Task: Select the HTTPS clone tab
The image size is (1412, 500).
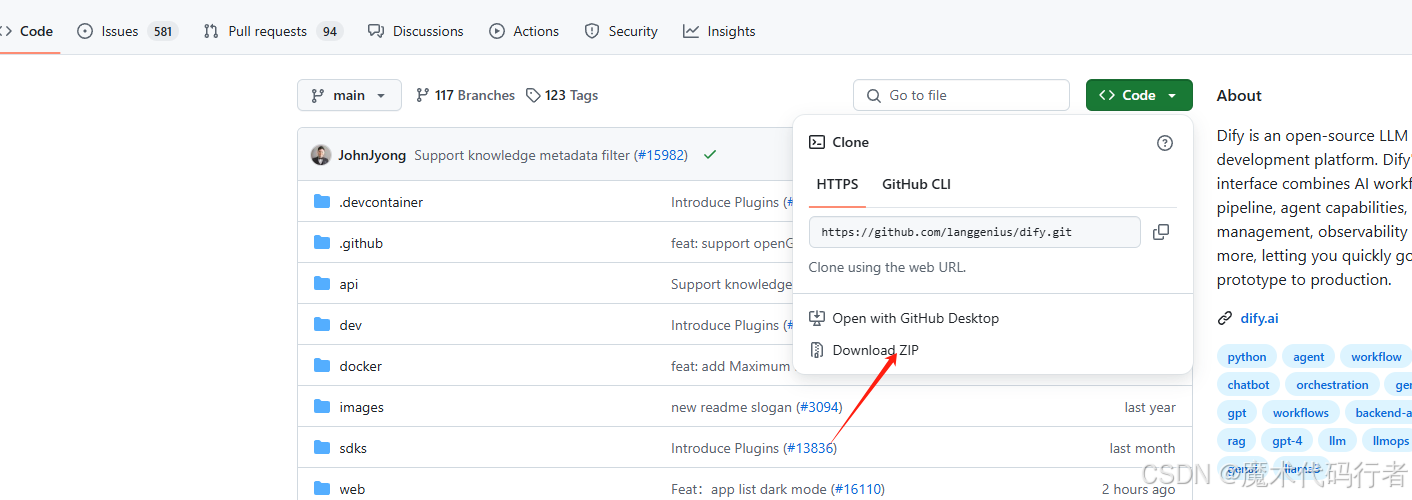Action: click(x=837, y=184)
